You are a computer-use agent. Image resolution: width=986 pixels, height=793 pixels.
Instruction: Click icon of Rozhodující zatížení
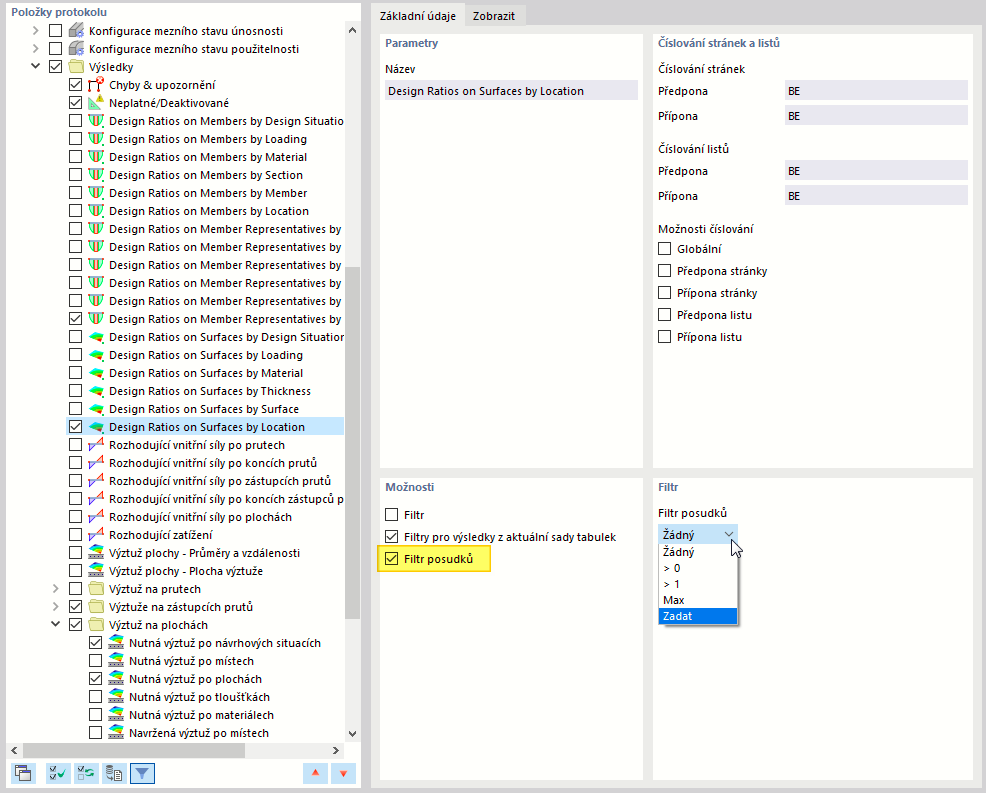(x=96, y=535)
